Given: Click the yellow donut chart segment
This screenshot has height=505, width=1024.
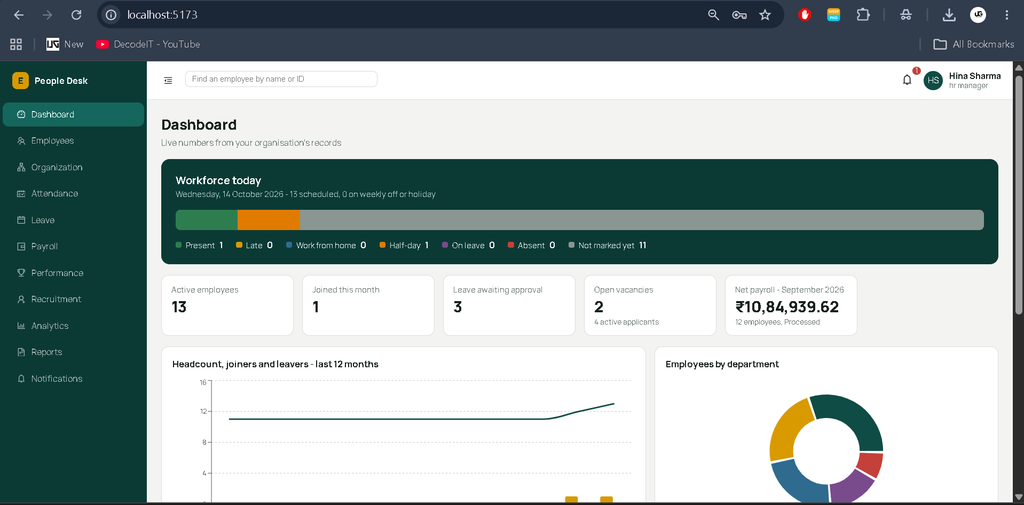Looking at the screenshot, I should pos(788,427).
